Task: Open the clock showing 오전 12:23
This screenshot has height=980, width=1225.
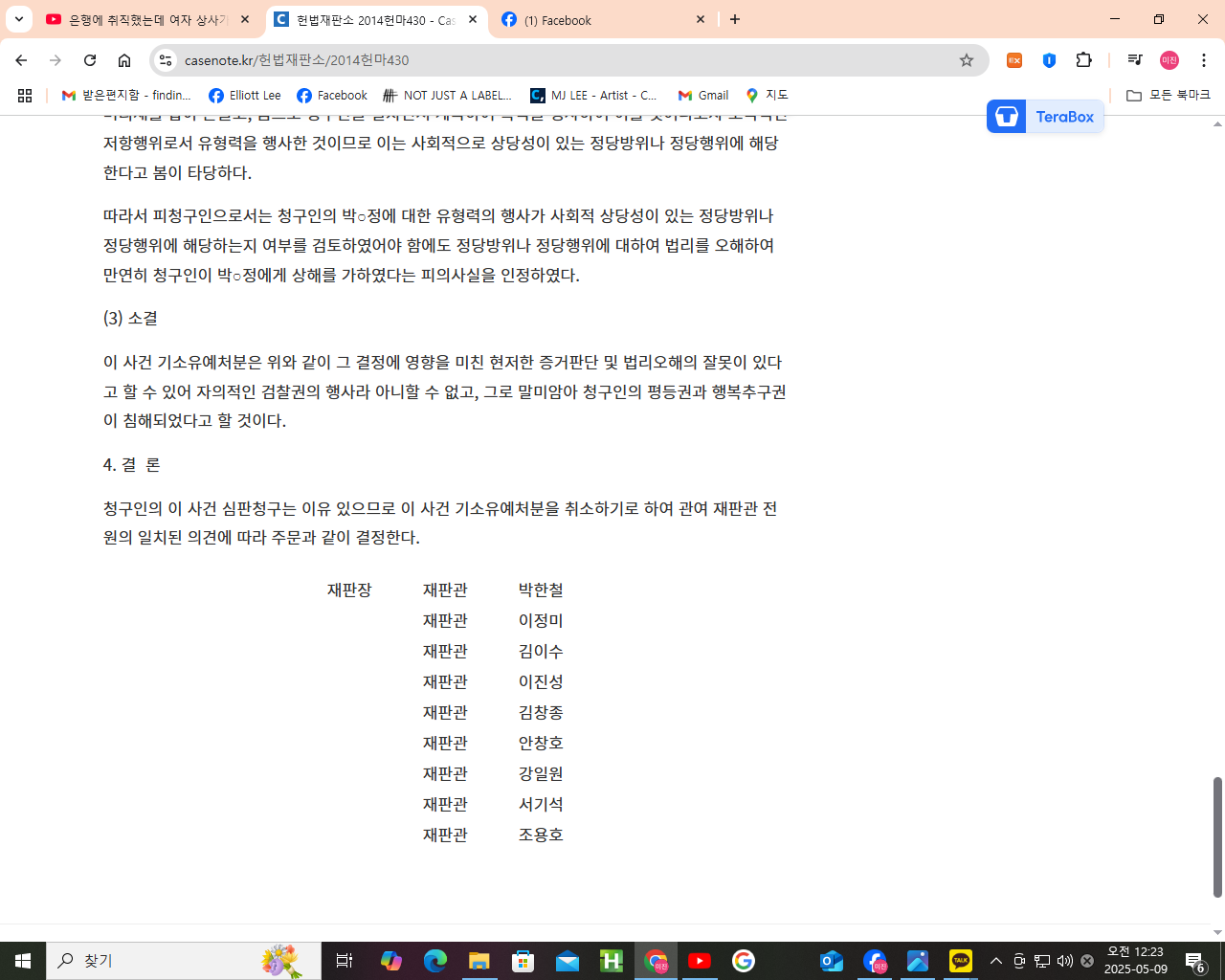Action: click(1136, 961)
